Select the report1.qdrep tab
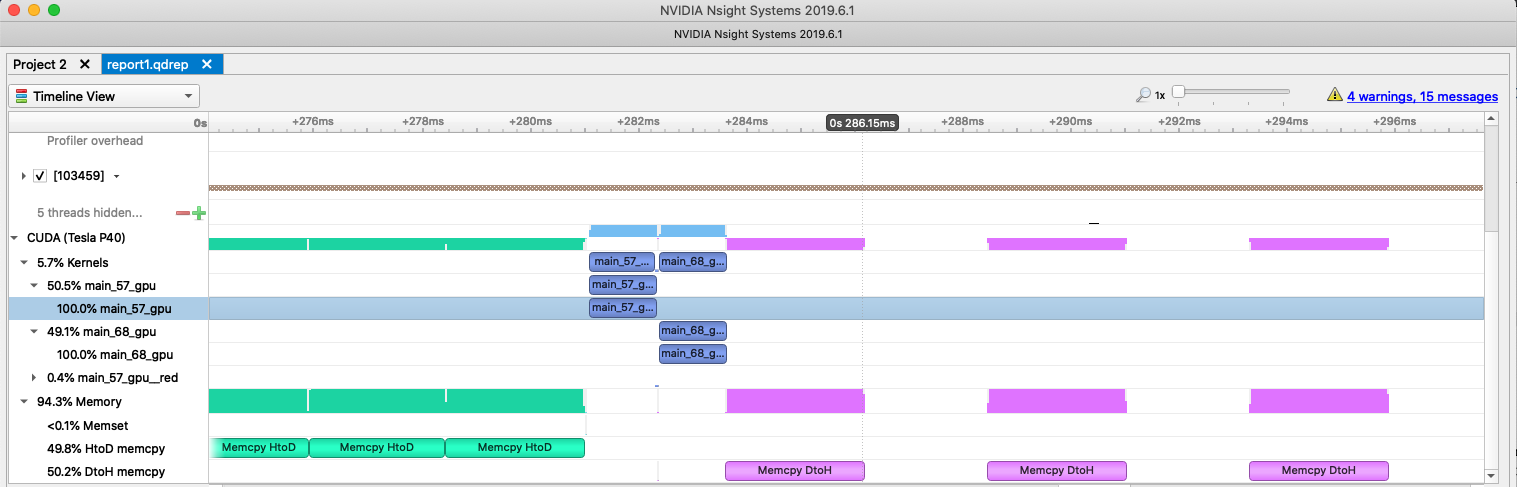Image resolution: width=1517 pixels, height=487 pixels. [148, 64]
